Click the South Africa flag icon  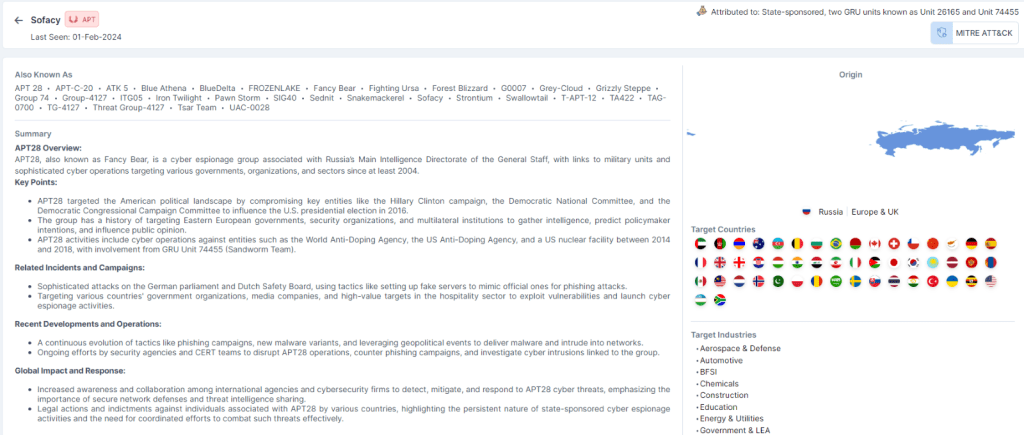click(x=720, y=300)
